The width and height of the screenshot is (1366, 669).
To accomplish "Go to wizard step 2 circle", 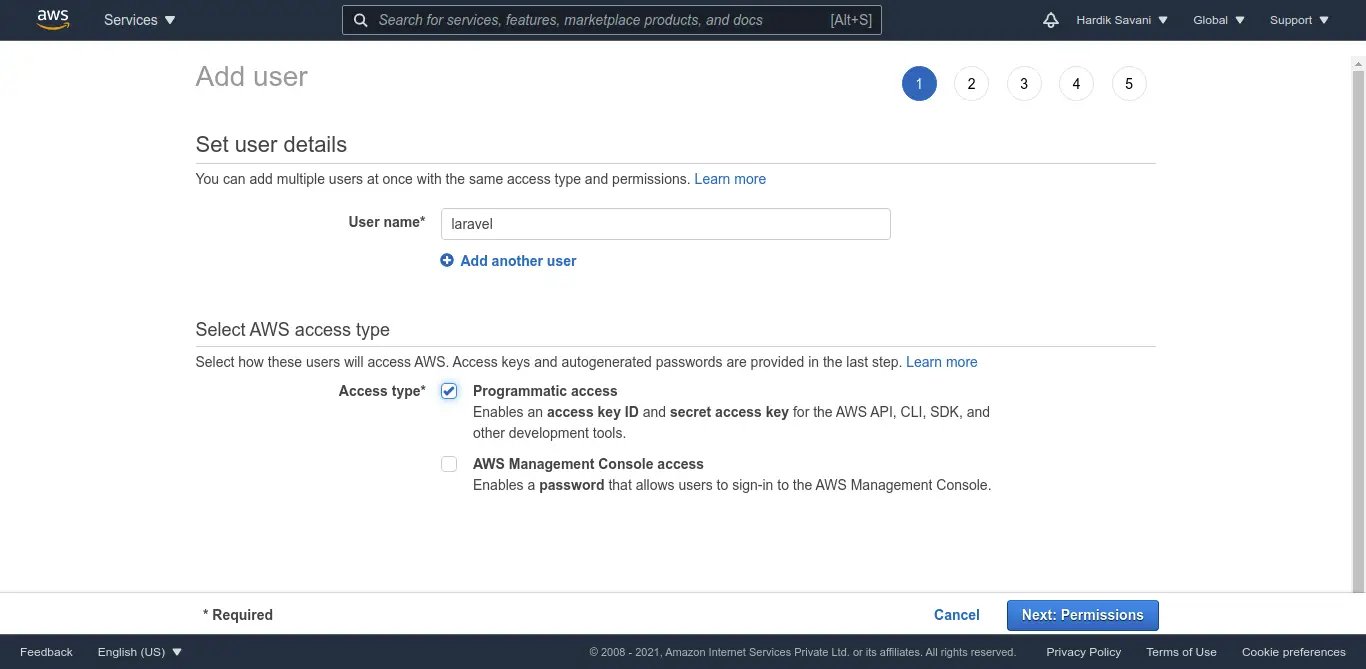I will click(x=971, y=84).
